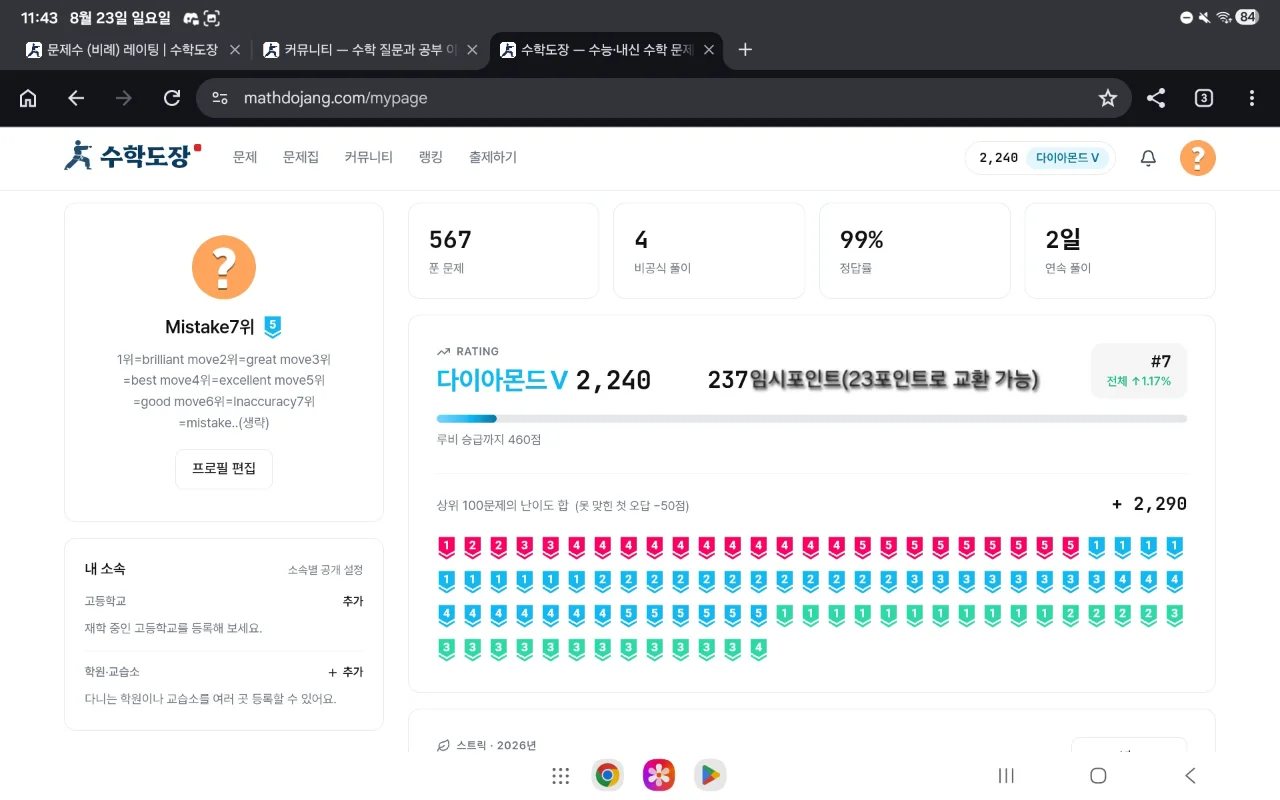View site info icon in address bar
1280x800 pixels.
[221, 98]
